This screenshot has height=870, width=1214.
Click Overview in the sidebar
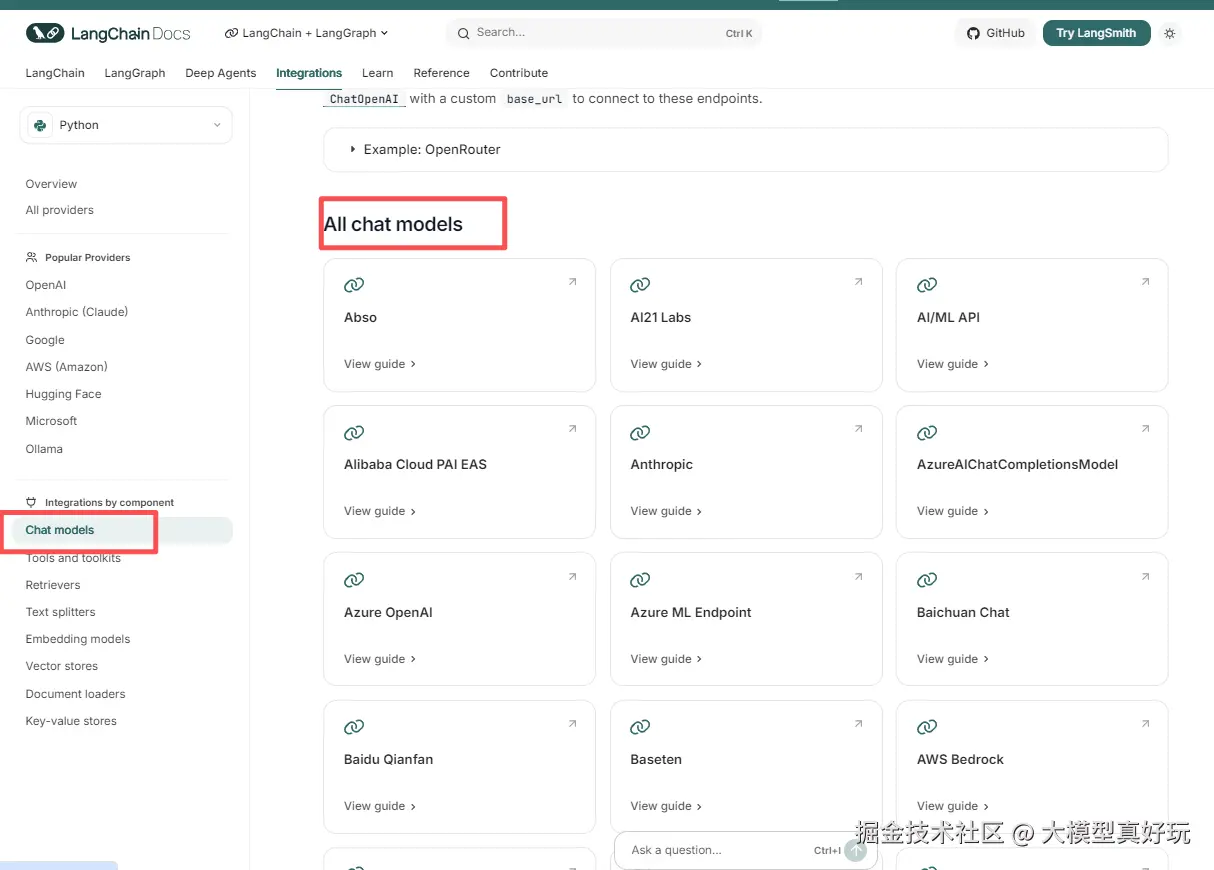tap(51, 184)
